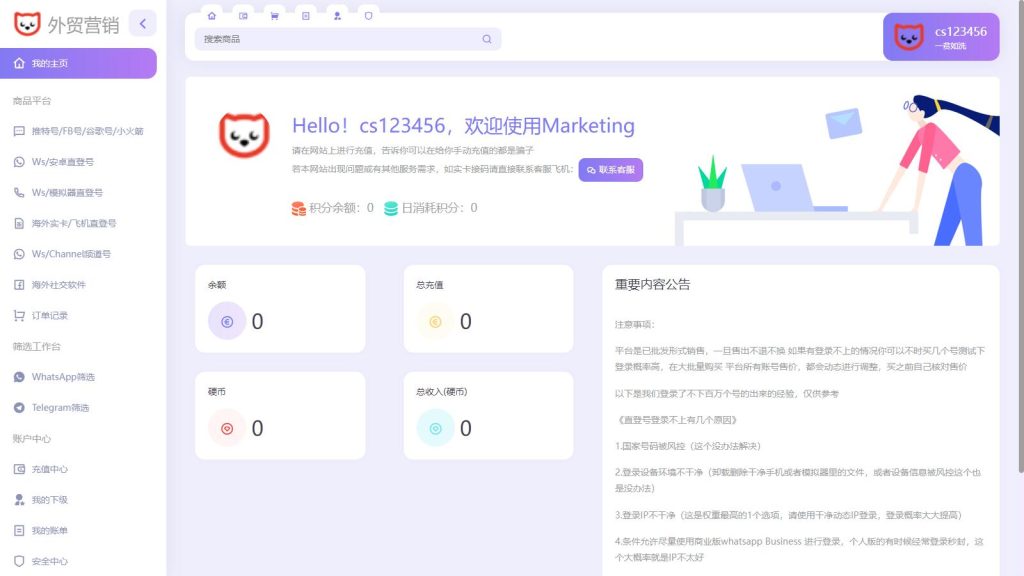
Task: Select 海外社交软件 in the sidebar
Action: 62,286
